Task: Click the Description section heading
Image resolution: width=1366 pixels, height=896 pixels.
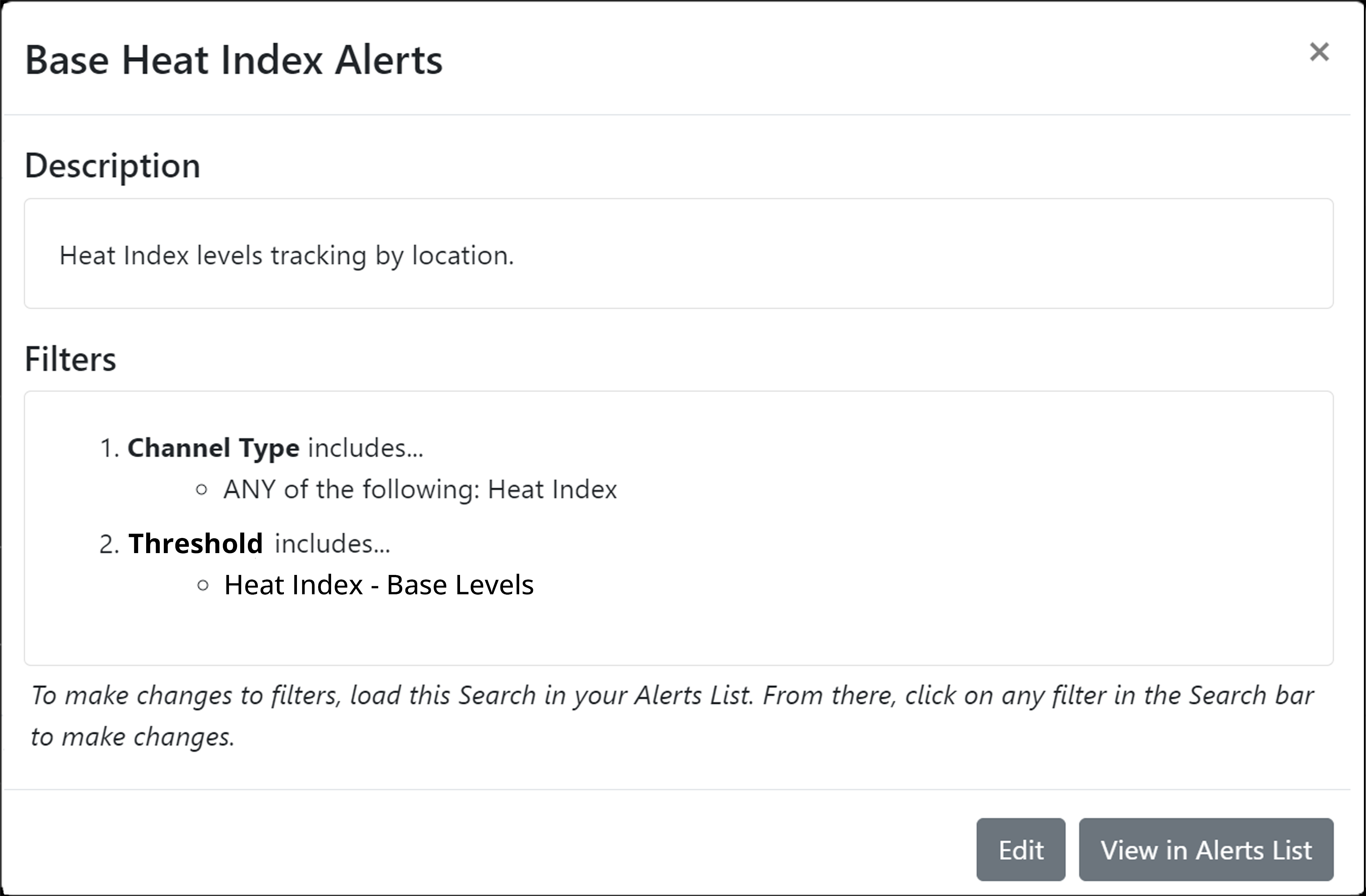Action: (x=112, y=166)
